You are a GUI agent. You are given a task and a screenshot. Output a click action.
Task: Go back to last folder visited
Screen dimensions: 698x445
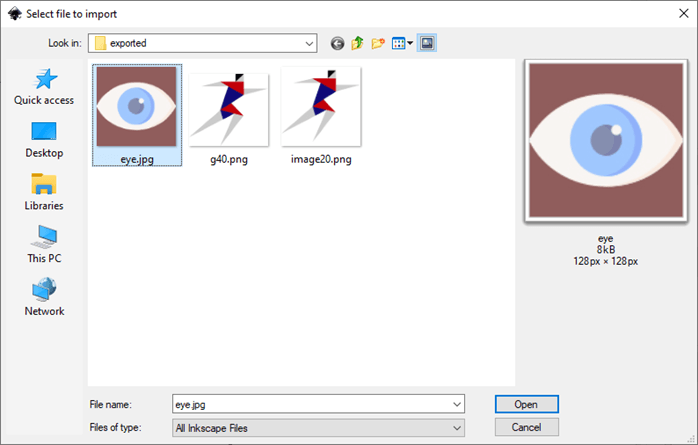click(x=337, y=43)
